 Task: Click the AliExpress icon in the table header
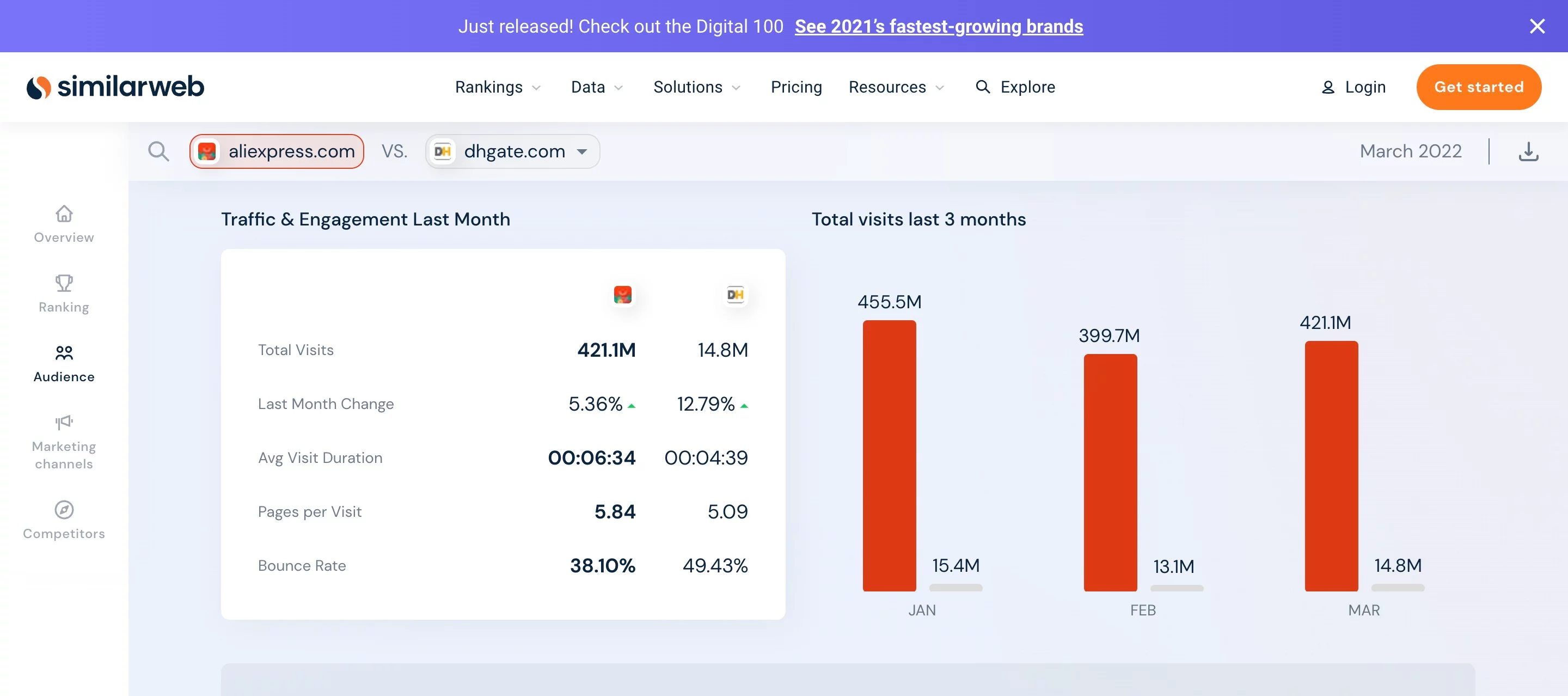pos(622,295)
